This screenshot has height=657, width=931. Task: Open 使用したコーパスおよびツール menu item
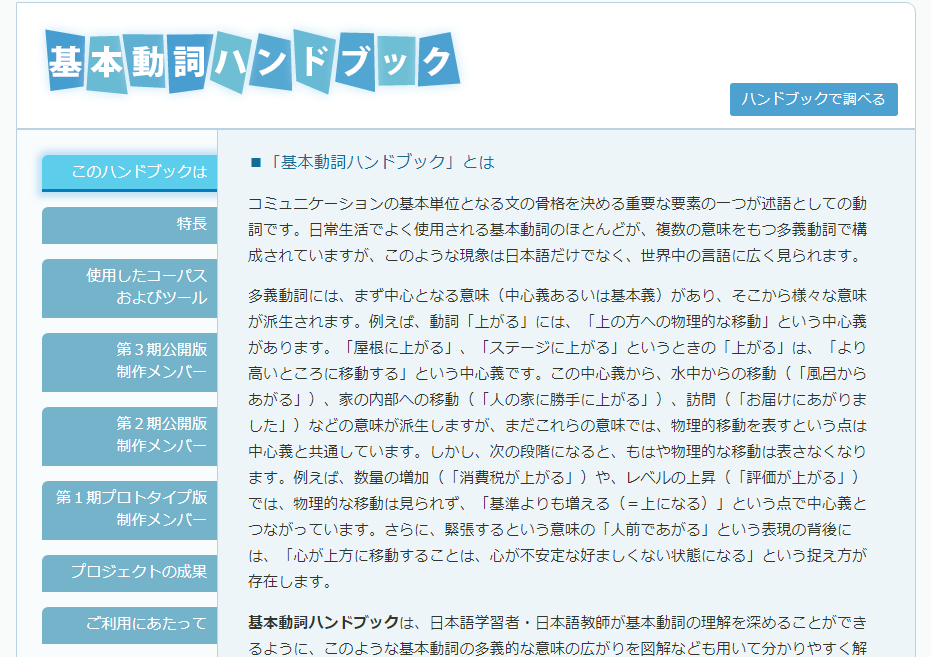tap(129, 288)
